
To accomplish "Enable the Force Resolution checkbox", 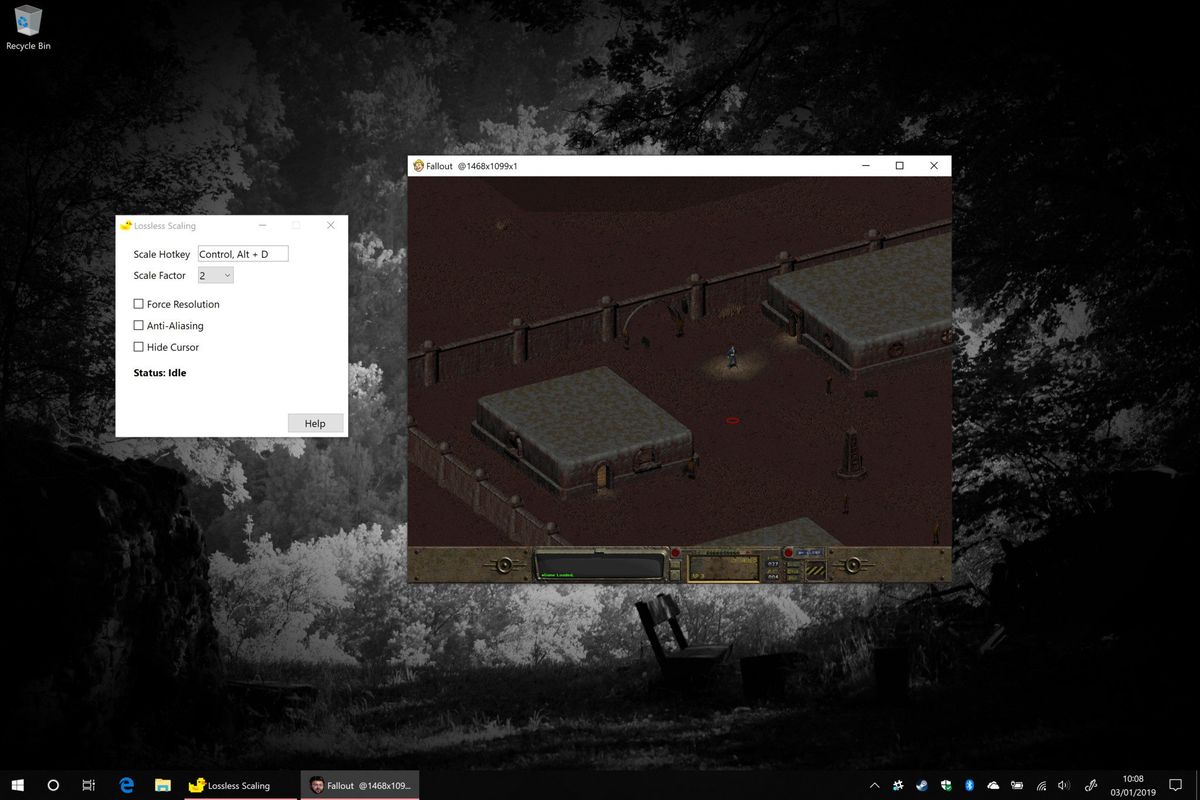I will (138, 304).
